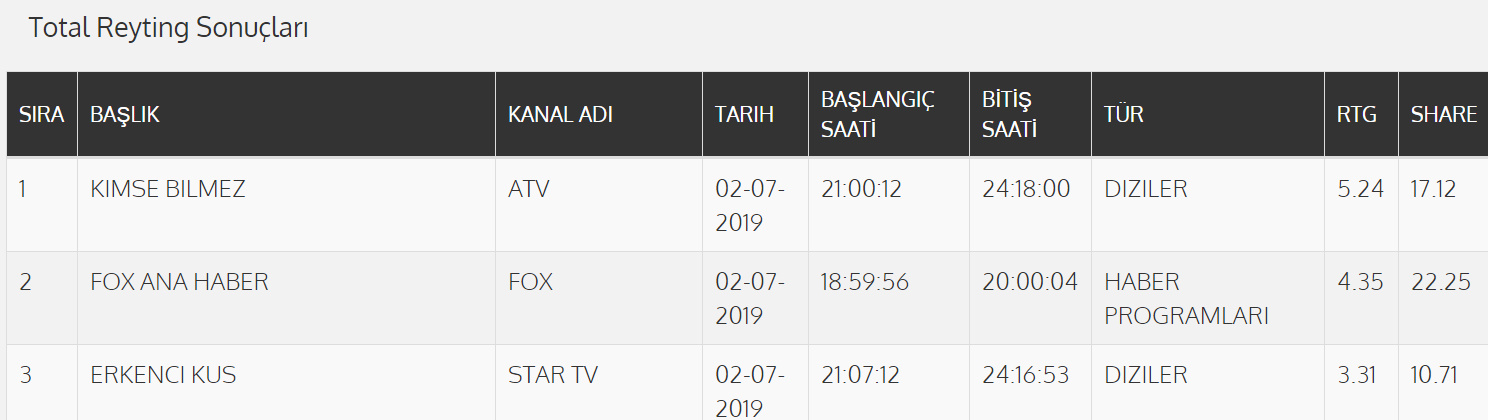Click the SHARE column header
The height and width of the screenshot is (420, 1488).
[x=1443, y=115]
